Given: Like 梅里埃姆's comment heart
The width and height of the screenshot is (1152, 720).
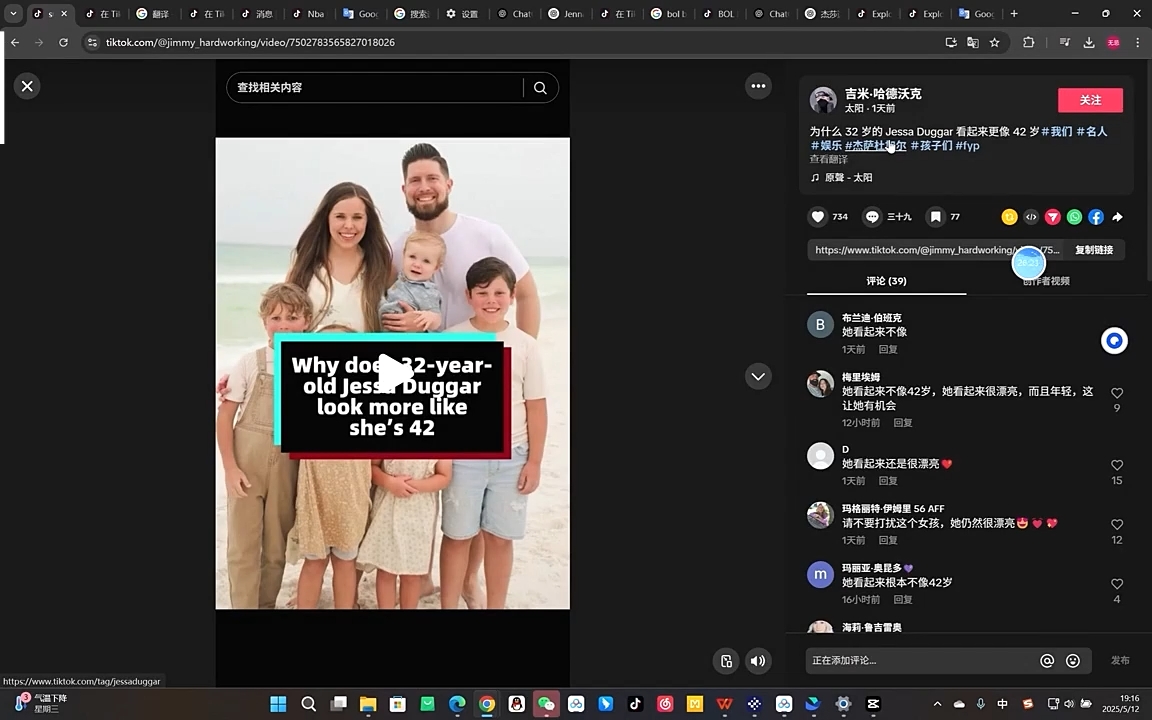Looking at the screenshot, I should coord(1117,392).
